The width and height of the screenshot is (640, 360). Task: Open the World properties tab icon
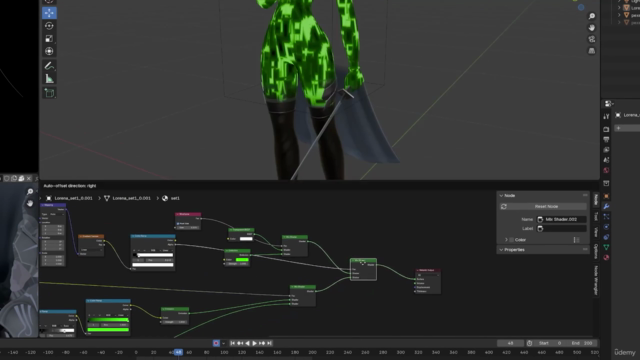coord(606,170)
